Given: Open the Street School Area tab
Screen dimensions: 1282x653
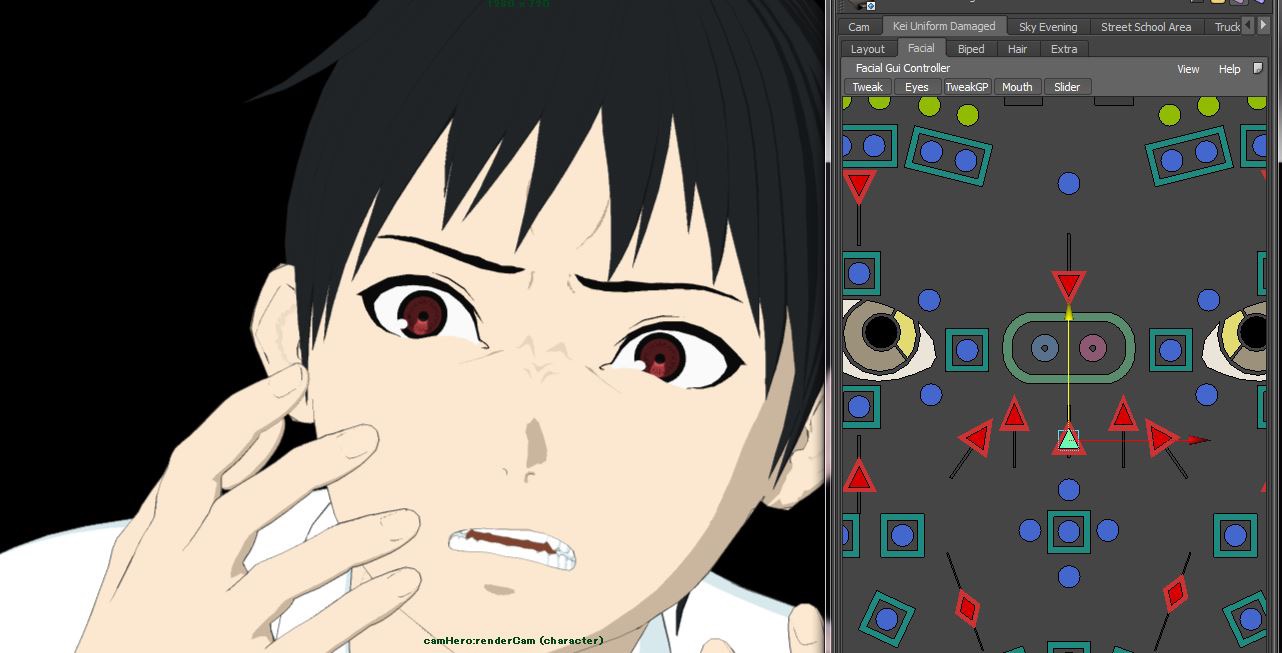Looking at the screenshot, I should tap(1146, 27).
